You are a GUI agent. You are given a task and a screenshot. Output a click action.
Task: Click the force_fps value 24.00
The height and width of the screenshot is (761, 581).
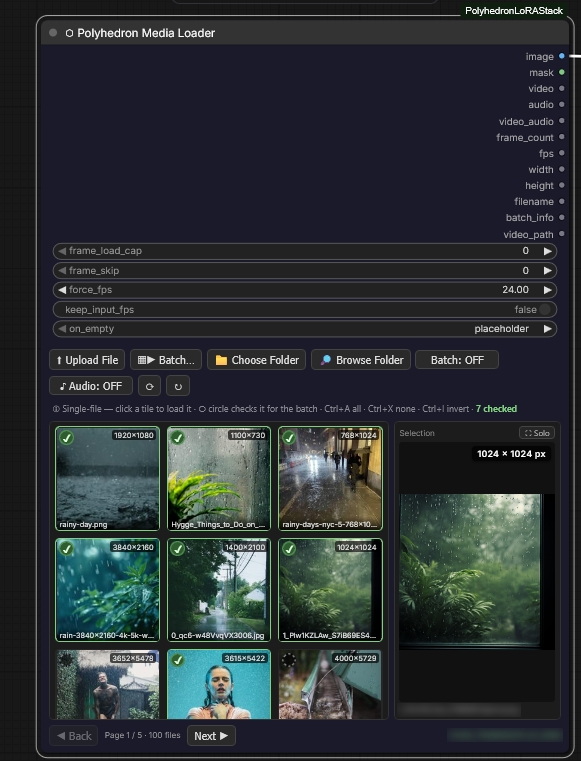[515, 290]
